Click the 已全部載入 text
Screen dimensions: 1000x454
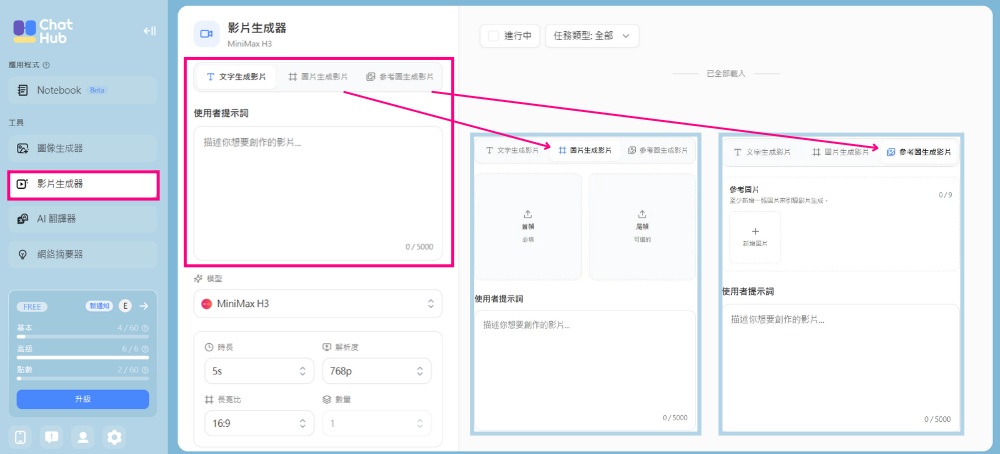pos(726,73)
